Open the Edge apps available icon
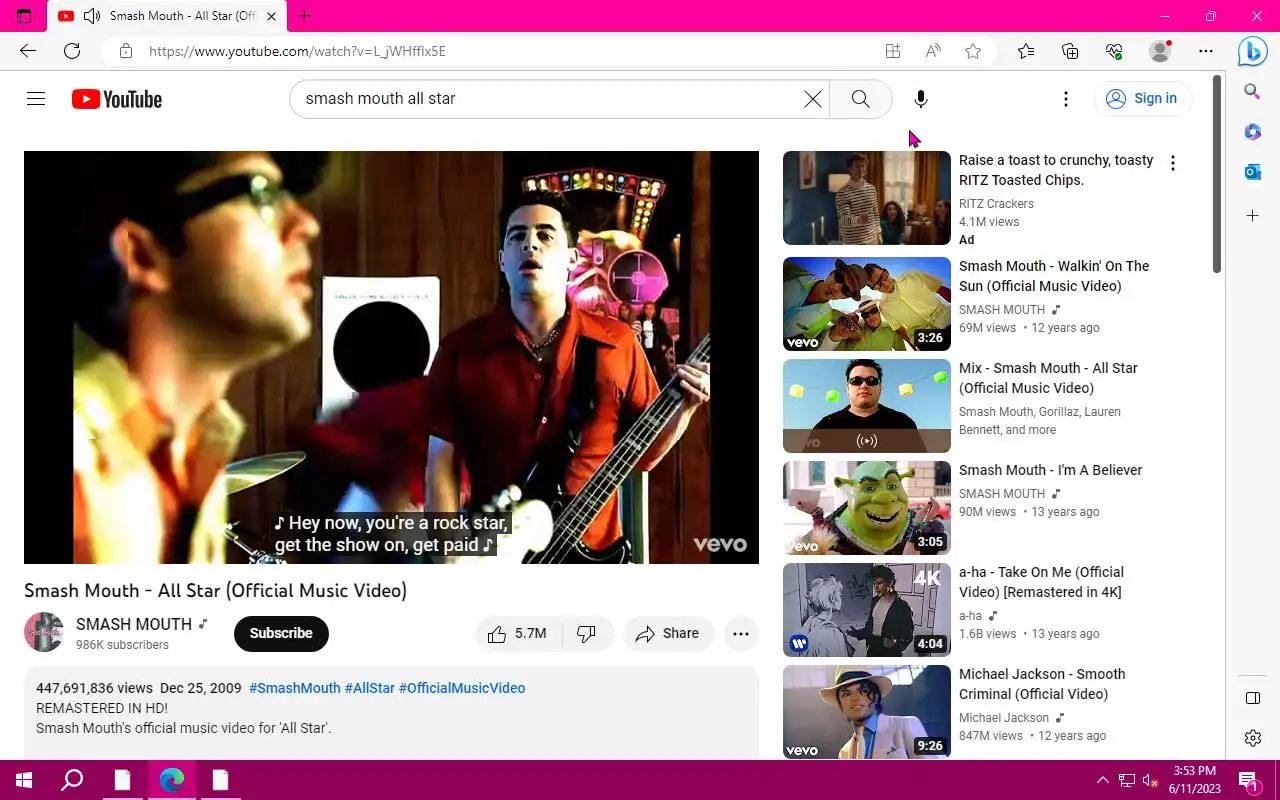The width and height of the screenshot is (1280, 800). [x=893, y=51]
